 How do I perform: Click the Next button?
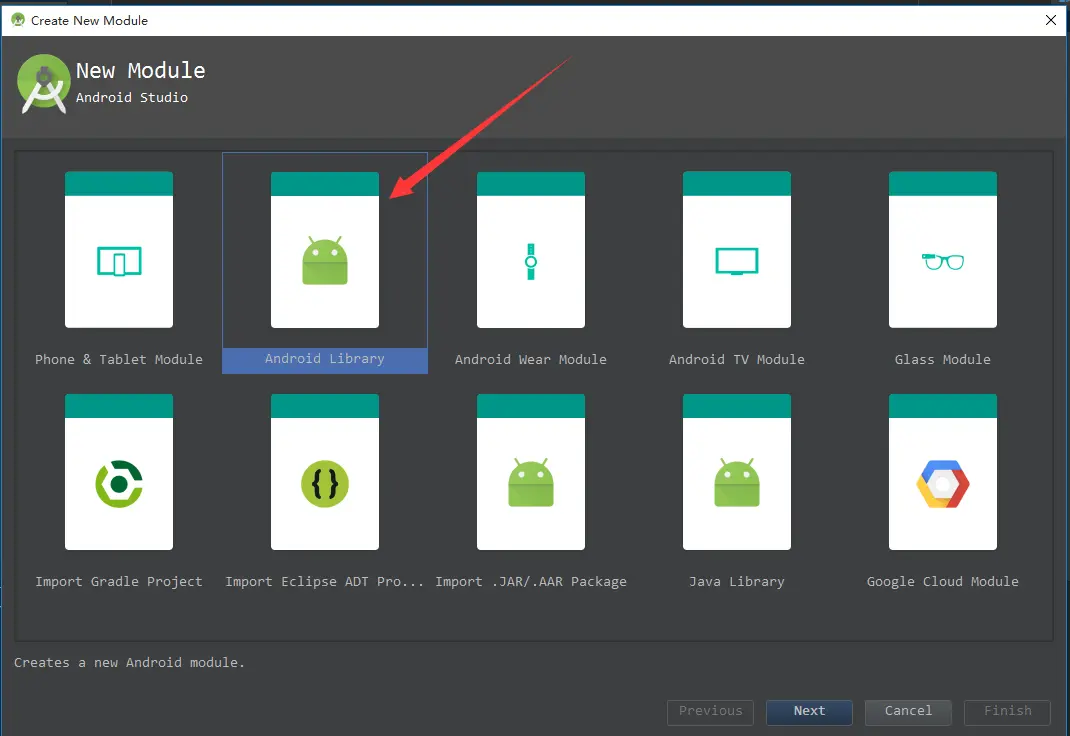[x=809, y=712]
